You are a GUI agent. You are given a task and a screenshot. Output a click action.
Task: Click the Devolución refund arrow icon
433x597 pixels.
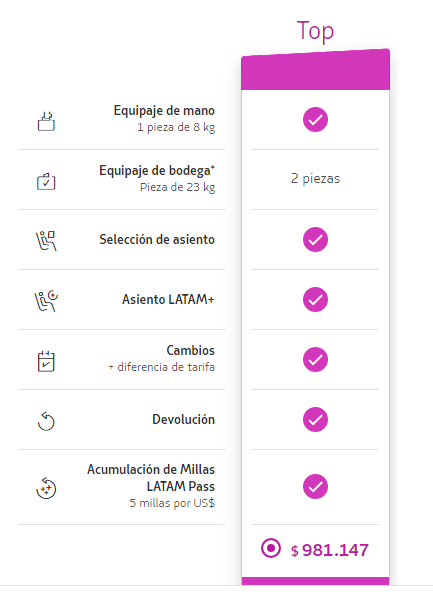46,421
